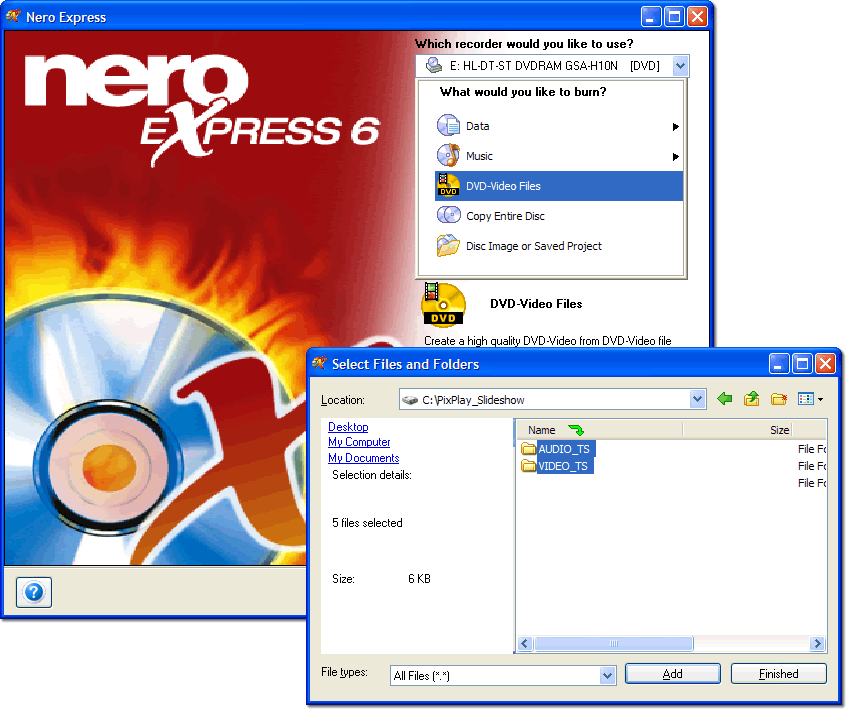Click the recorder drive icon
Viewport: 846px width, 709px height.
click(x=434, y=65)
